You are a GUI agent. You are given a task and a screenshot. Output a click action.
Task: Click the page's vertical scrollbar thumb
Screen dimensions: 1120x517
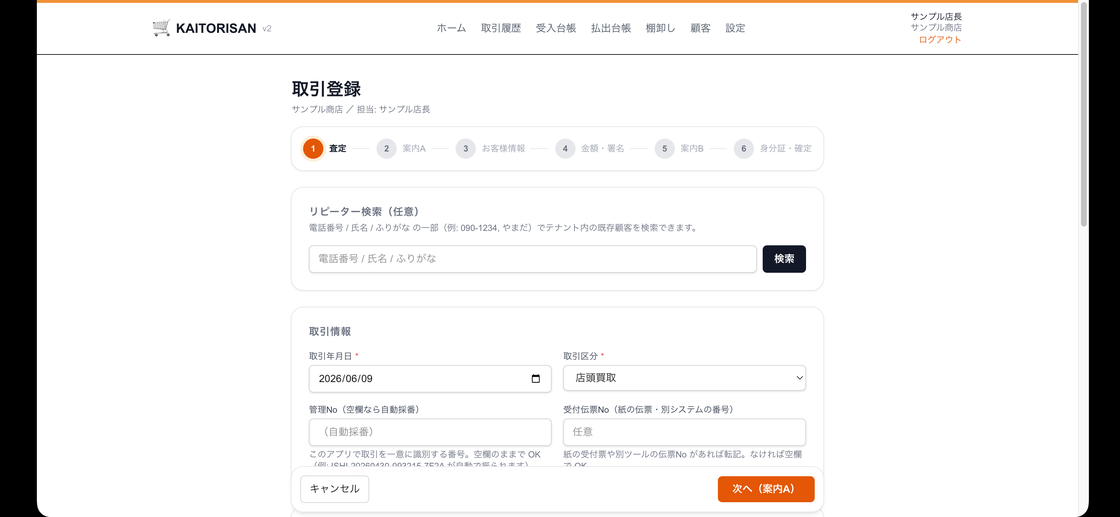click(x=1084, y=114)
